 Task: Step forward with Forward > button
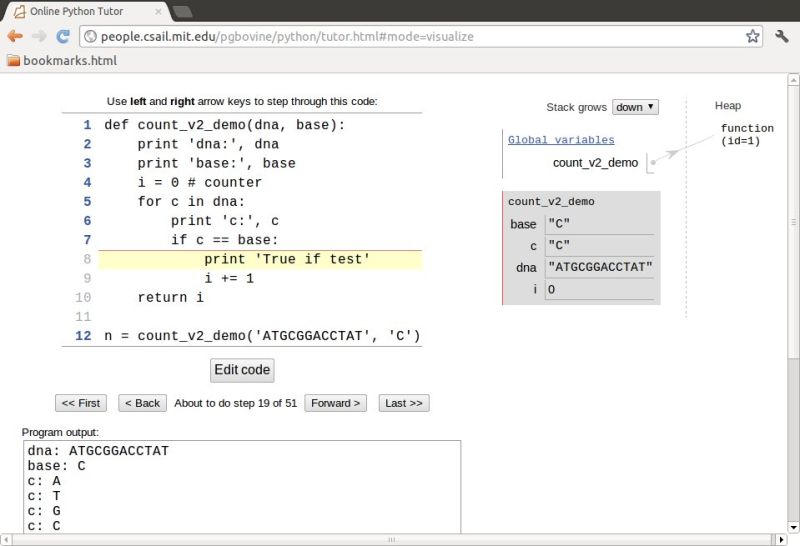[335, 403]
